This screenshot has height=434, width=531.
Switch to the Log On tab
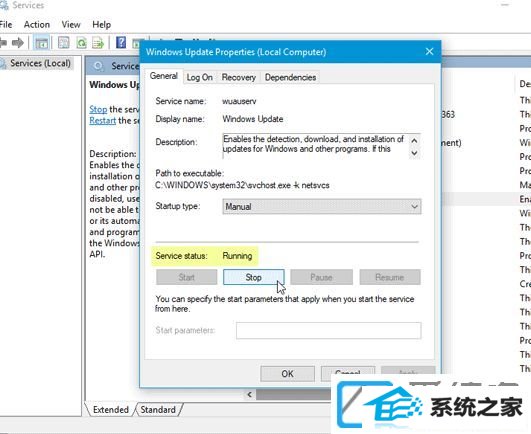199,78
